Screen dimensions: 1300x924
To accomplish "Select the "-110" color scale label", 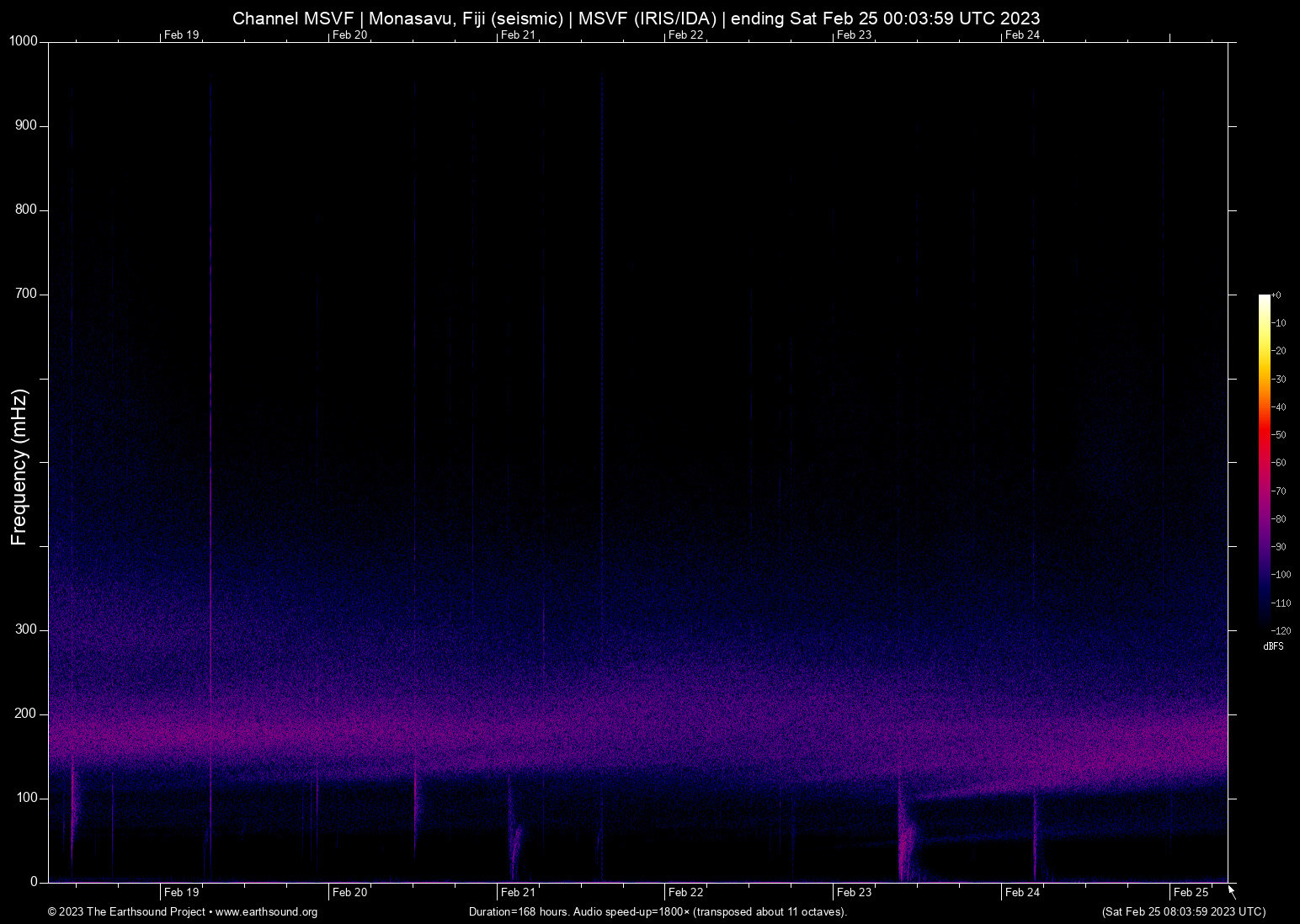I will tap(1281, 603).
